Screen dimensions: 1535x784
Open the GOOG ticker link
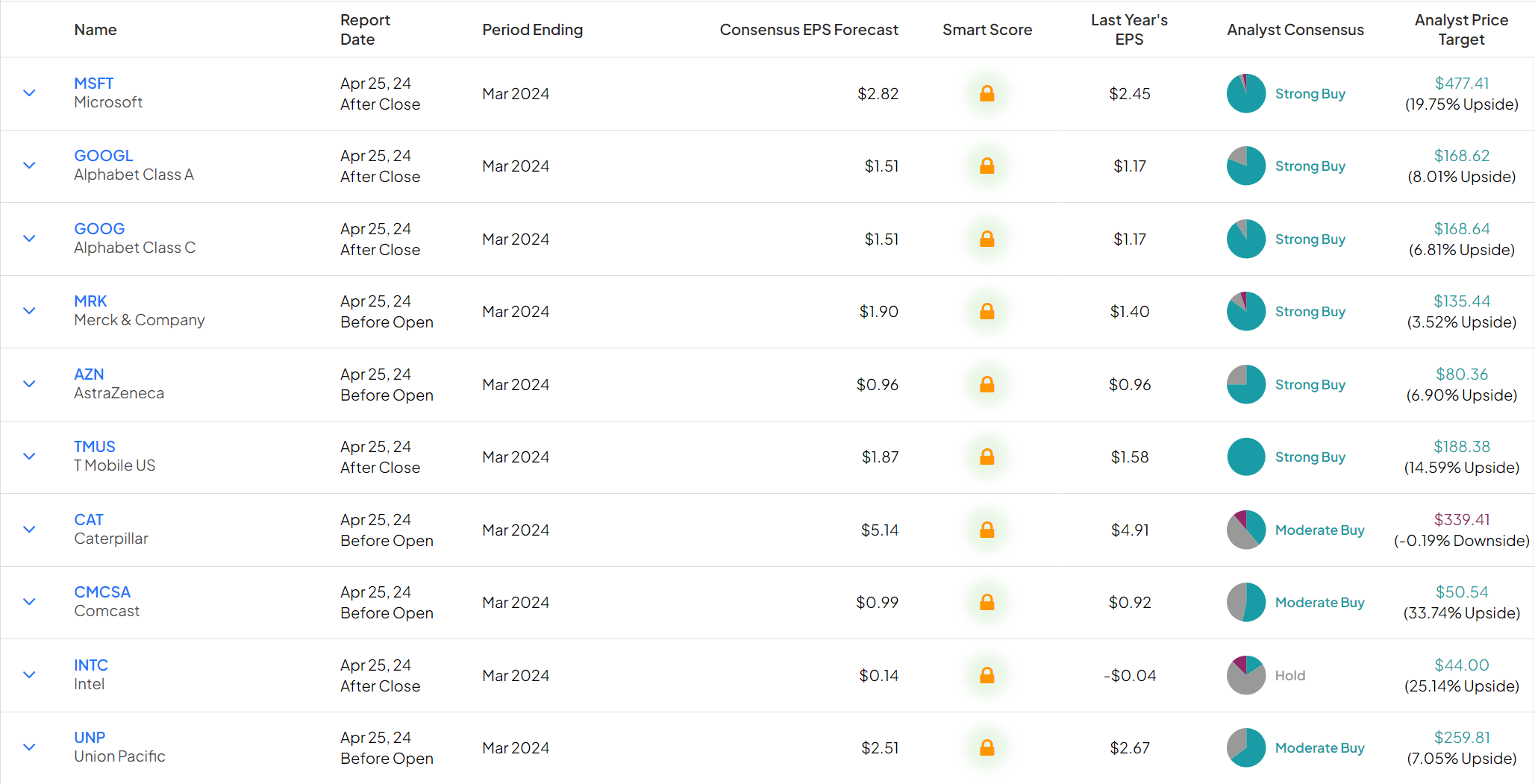[99, 229]
